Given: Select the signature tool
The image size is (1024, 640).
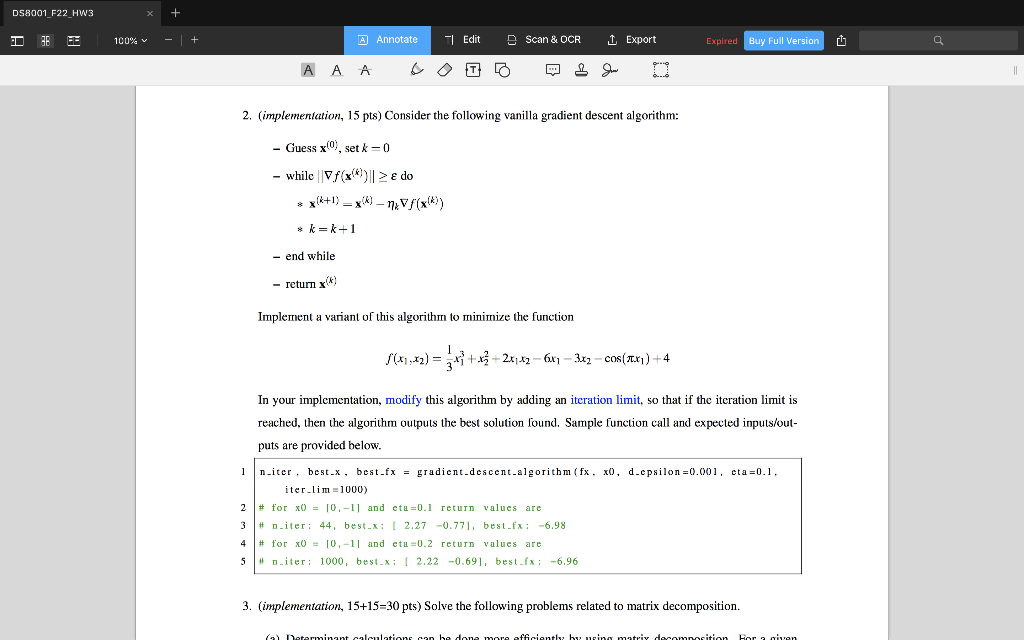Looking at the screenshot, I should 610,70.
